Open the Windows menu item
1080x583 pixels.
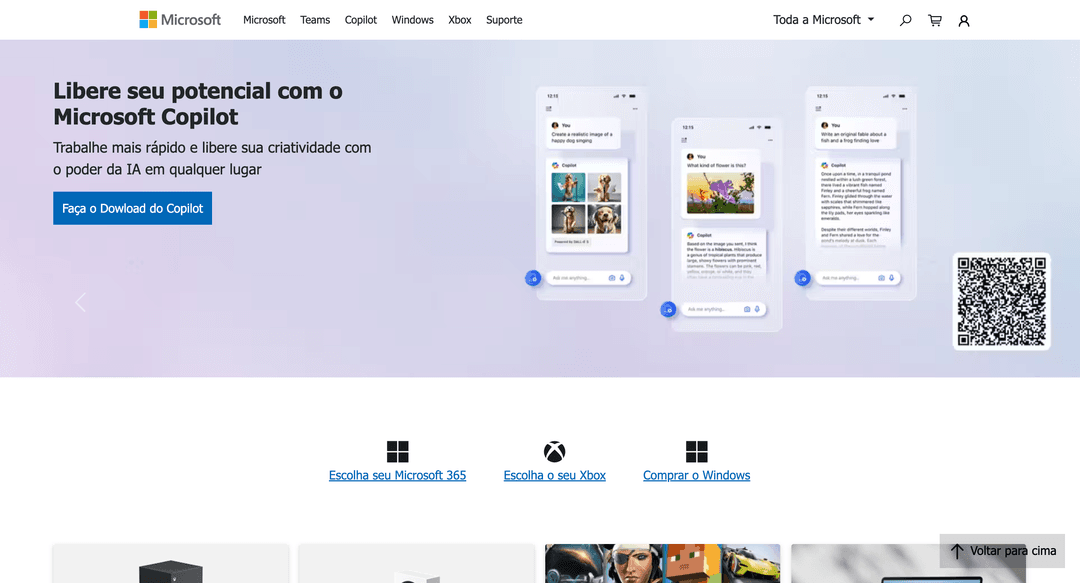(413, 20)
